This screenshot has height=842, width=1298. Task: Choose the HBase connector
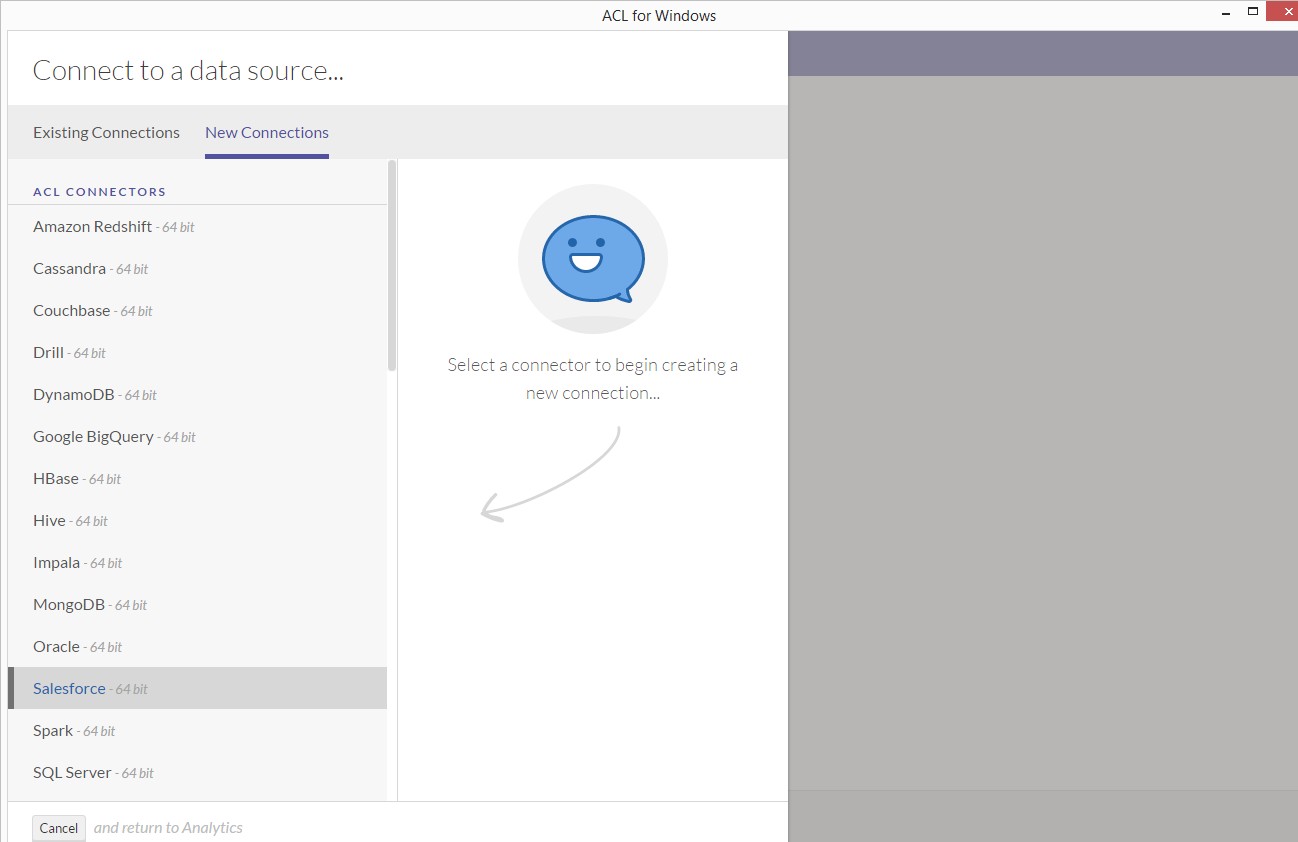pos(57,478)
